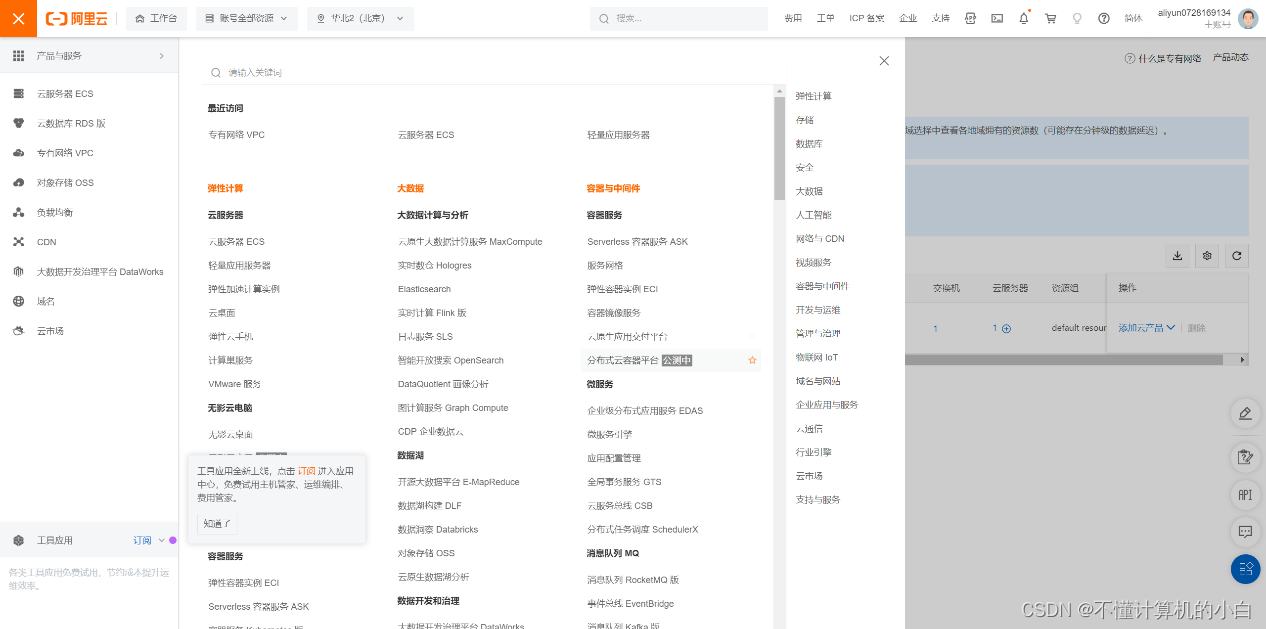The image size is (1266, 629).
Task: Open 日志服务 SLS
Action: click(x=425, y=337)
